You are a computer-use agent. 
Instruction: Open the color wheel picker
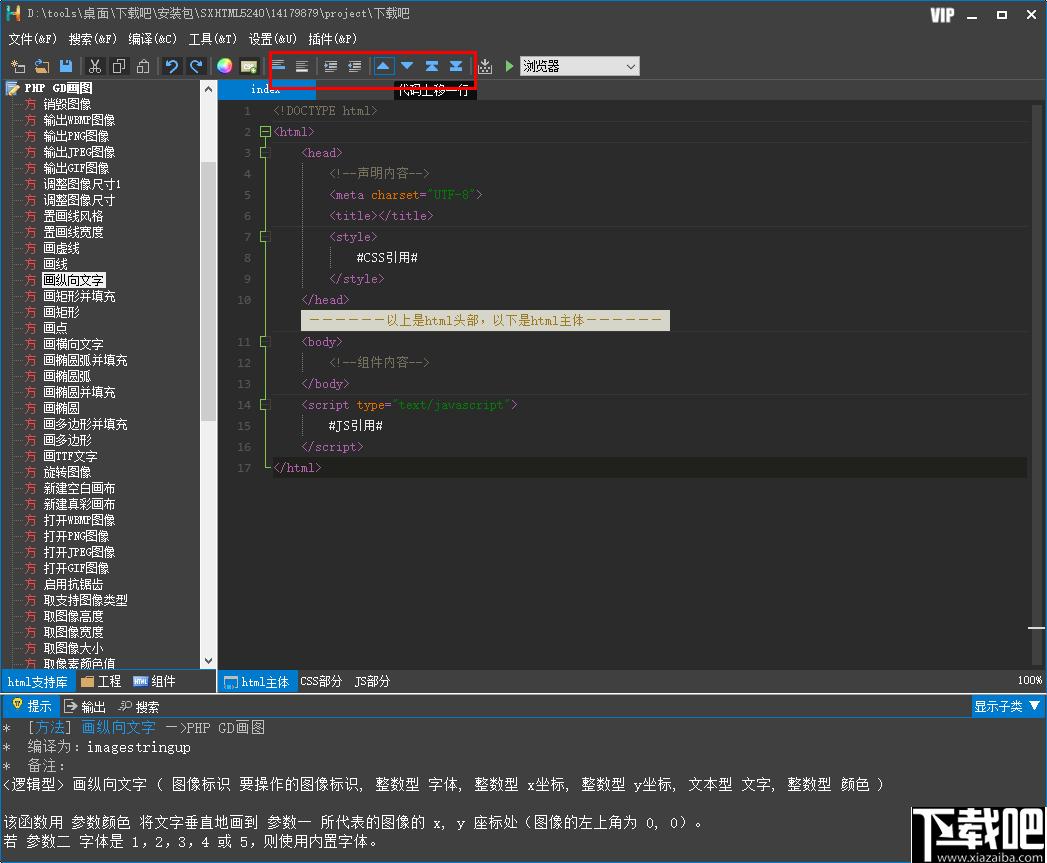coord(224,66)
